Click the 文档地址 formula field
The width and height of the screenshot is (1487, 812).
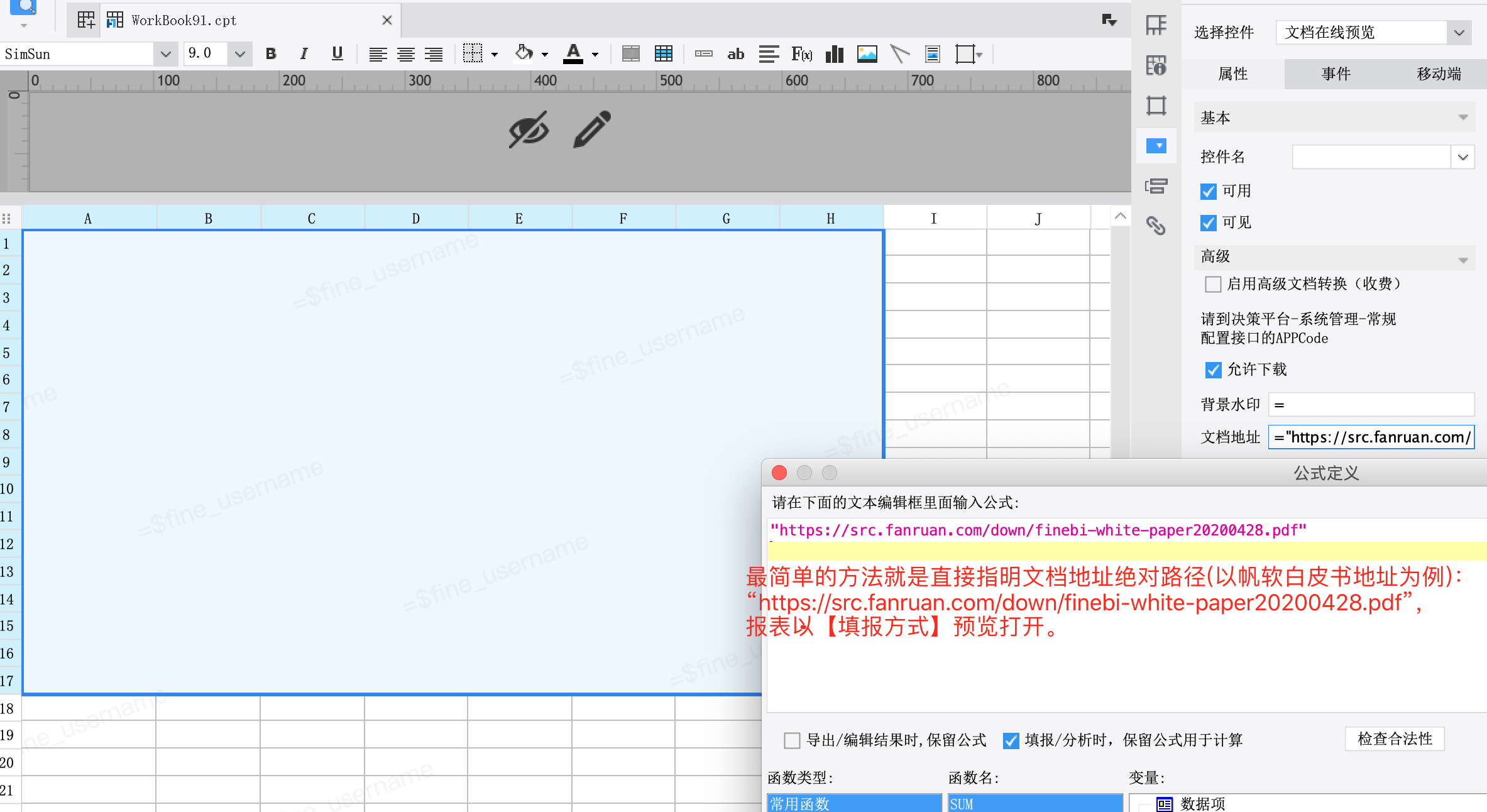tap(1371, 437)
